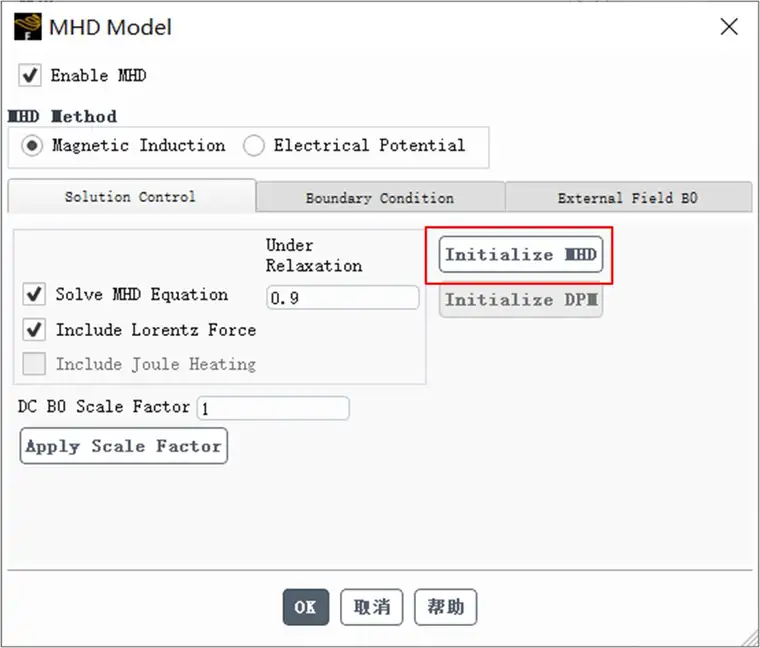Click the Fluent app icon in title bar
Image resolution: width=760 pixels, height=648 pixels.
coord(28,27)
